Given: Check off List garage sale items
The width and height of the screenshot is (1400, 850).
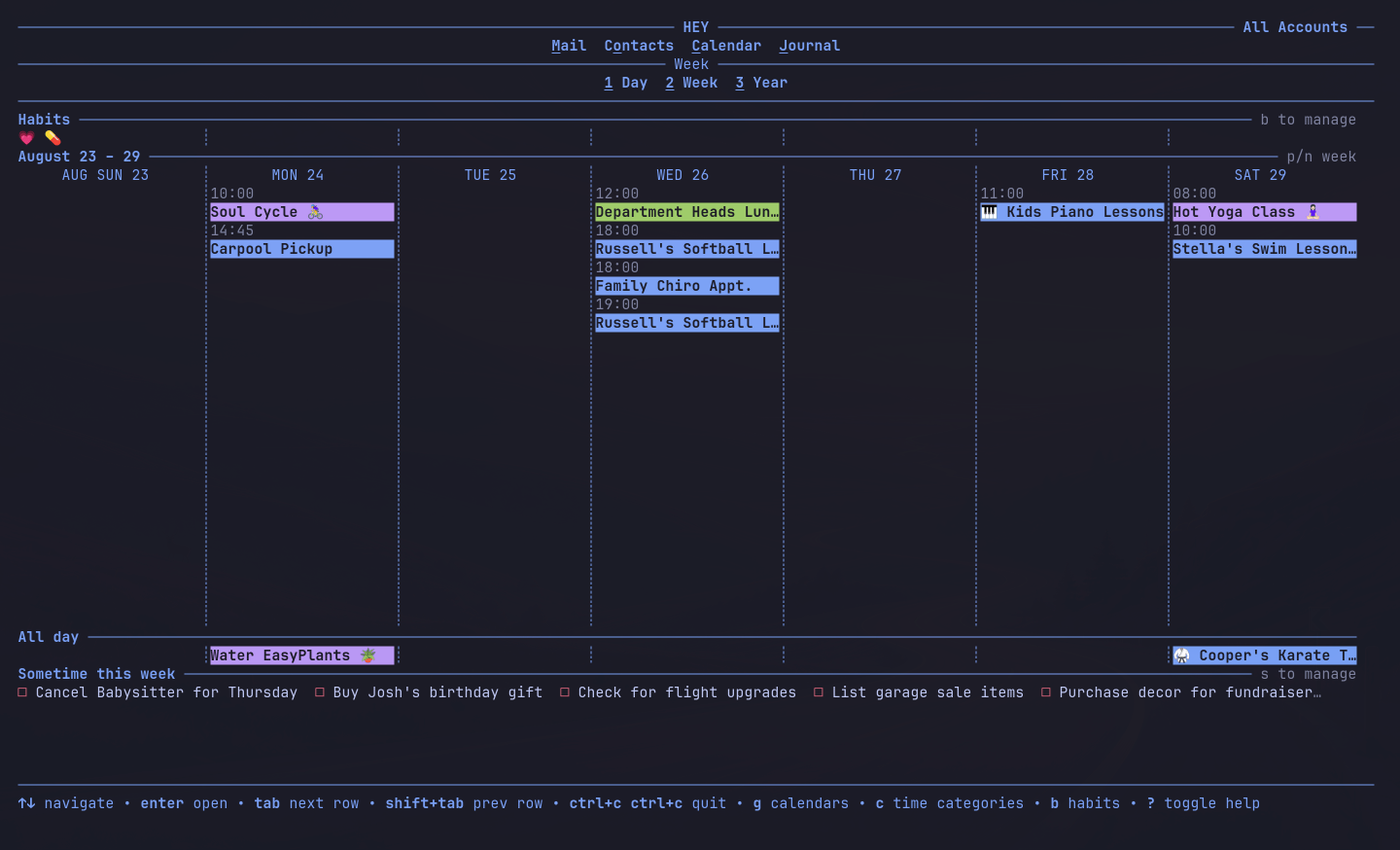Looking at the screenshot, I should (819, 692).
